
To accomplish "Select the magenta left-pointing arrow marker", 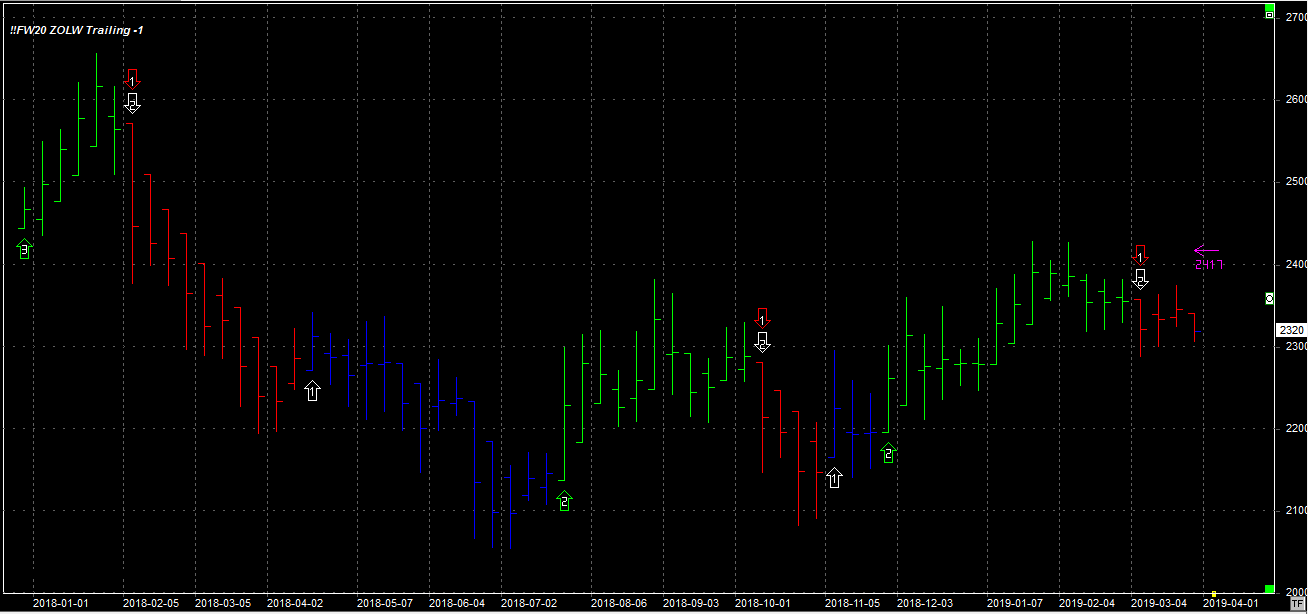I will point(1206,251).
